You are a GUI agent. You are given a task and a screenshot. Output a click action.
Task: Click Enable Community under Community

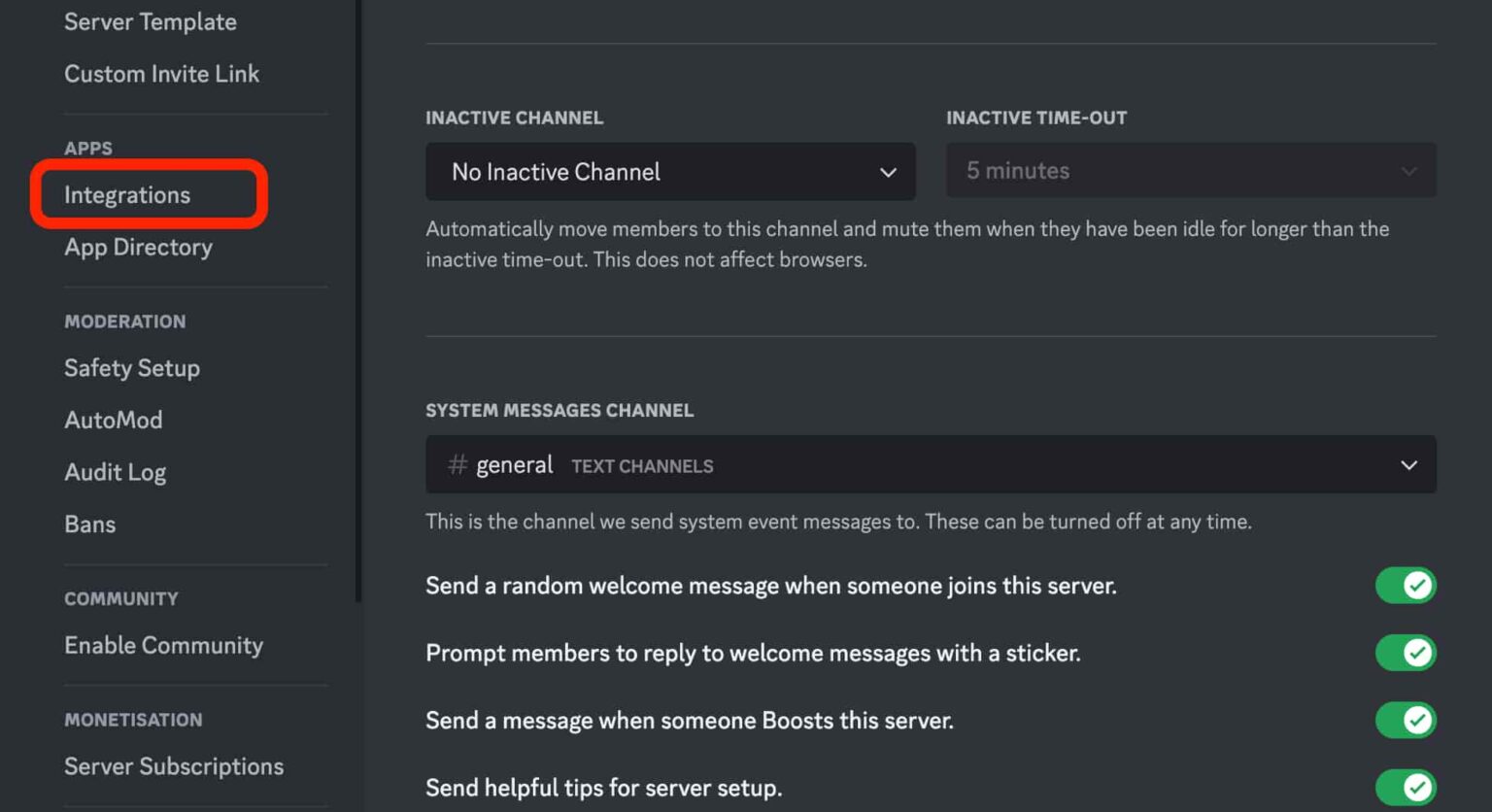[x=163, y=645]
